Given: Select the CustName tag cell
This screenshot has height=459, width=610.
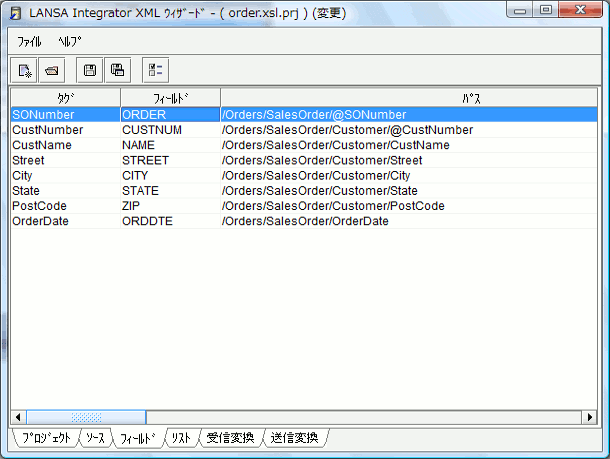Looking at the screenshot, I should 65,145.
